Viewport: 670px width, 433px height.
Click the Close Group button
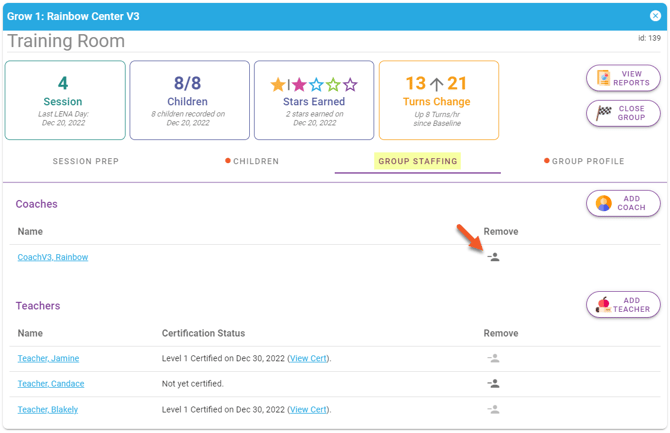click(x=623, y=113)
